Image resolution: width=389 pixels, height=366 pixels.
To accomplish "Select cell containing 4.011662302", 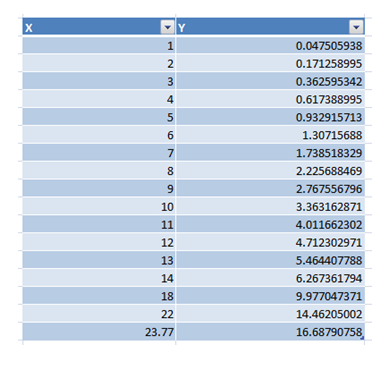I will click(x=270, y=224).
